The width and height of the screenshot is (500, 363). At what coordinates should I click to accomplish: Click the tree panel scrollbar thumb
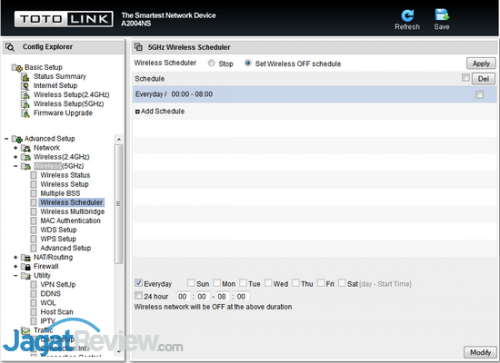coord(119,204)
